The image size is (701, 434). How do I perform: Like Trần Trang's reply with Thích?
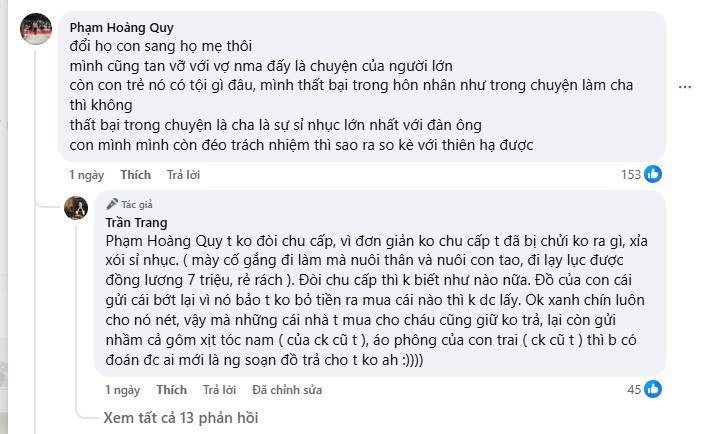(x=171, y=389)
